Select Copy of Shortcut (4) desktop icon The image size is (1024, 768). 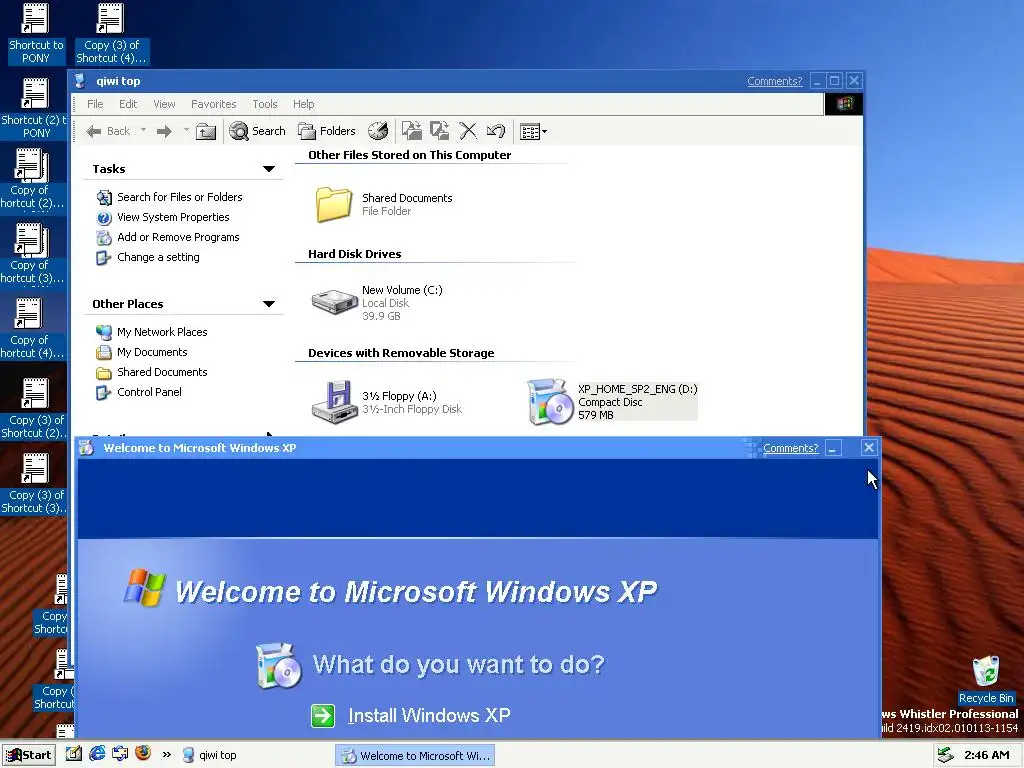tap(33, 329)
